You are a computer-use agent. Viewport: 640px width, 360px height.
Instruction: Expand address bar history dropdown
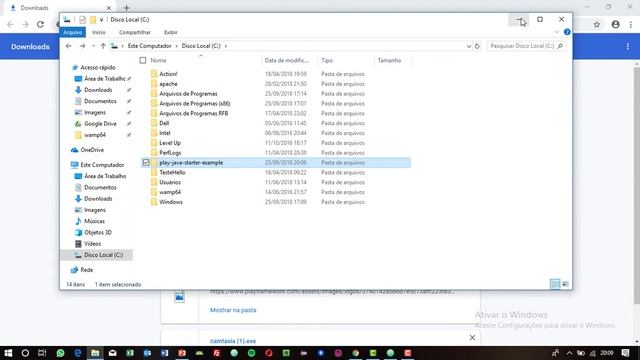[469, 46]
